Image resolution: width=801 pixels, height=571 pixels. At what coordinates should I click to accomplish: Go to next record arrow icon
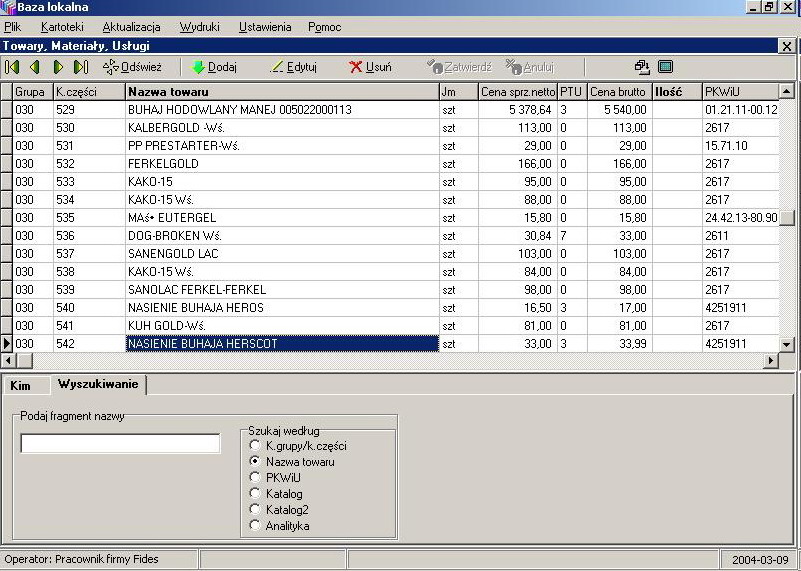pyautogui.click(x=58, y=67)
